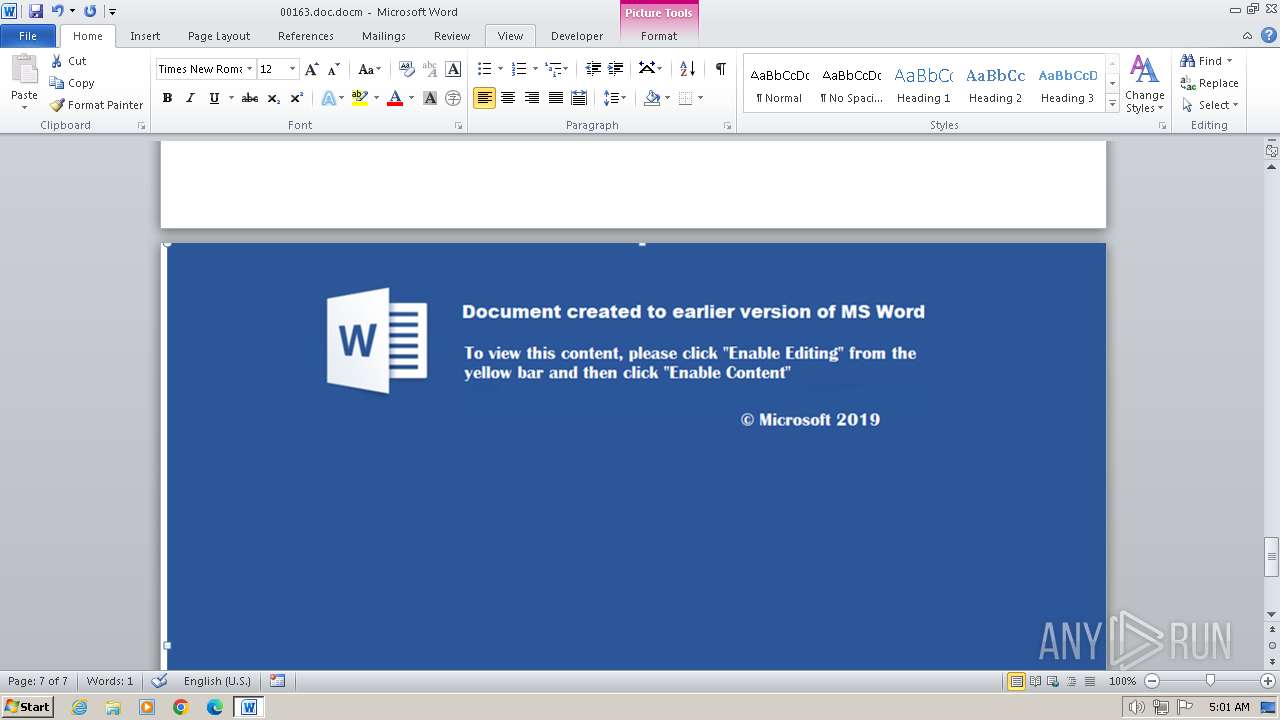This screenshot has height=720, width=1280.
Task: Click Replace in Editing group
Action: [x=1209, y=83]
